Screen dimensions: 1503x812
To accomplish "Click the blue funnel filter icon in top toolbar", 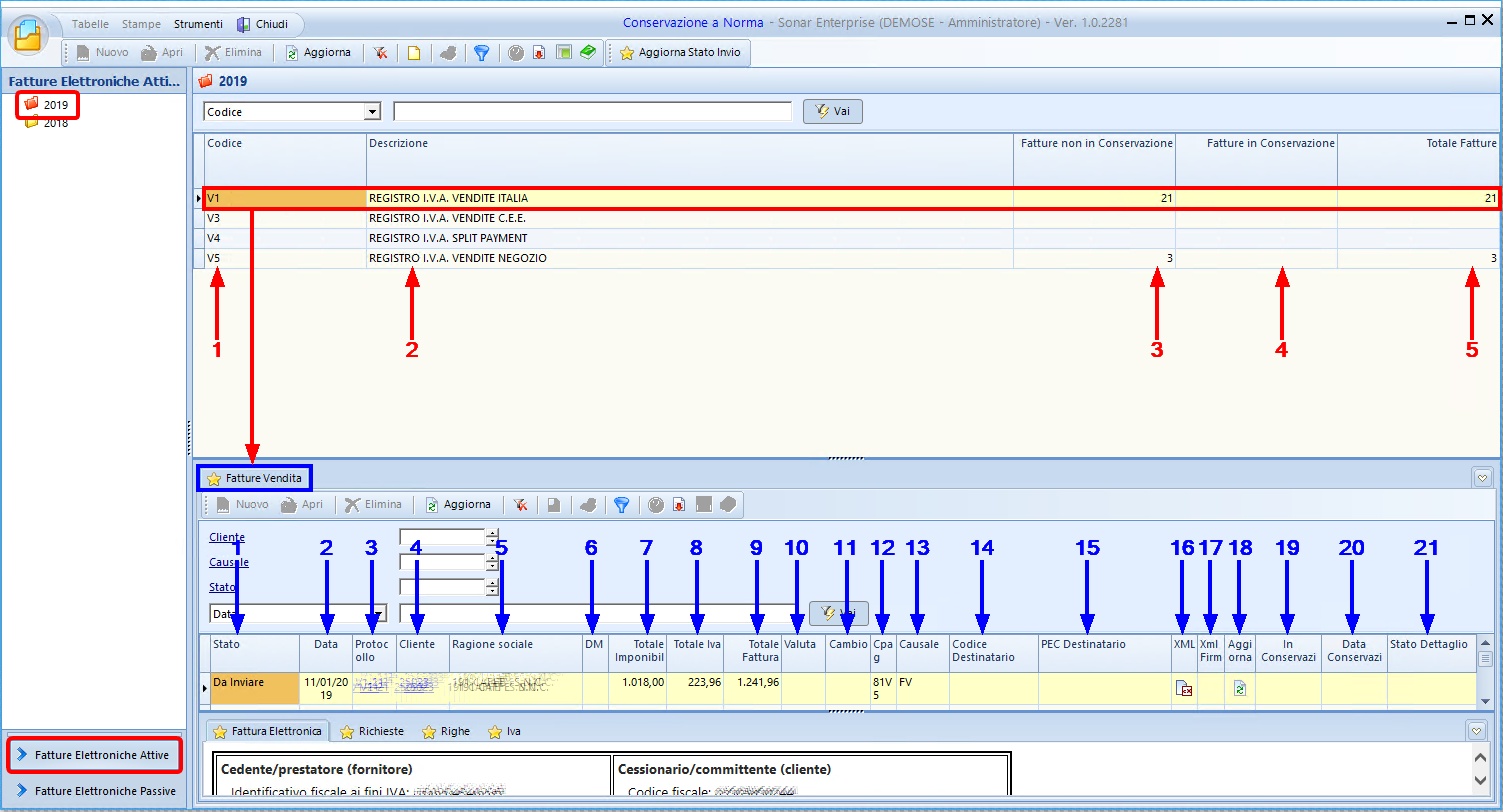I will tap(481, 53).
